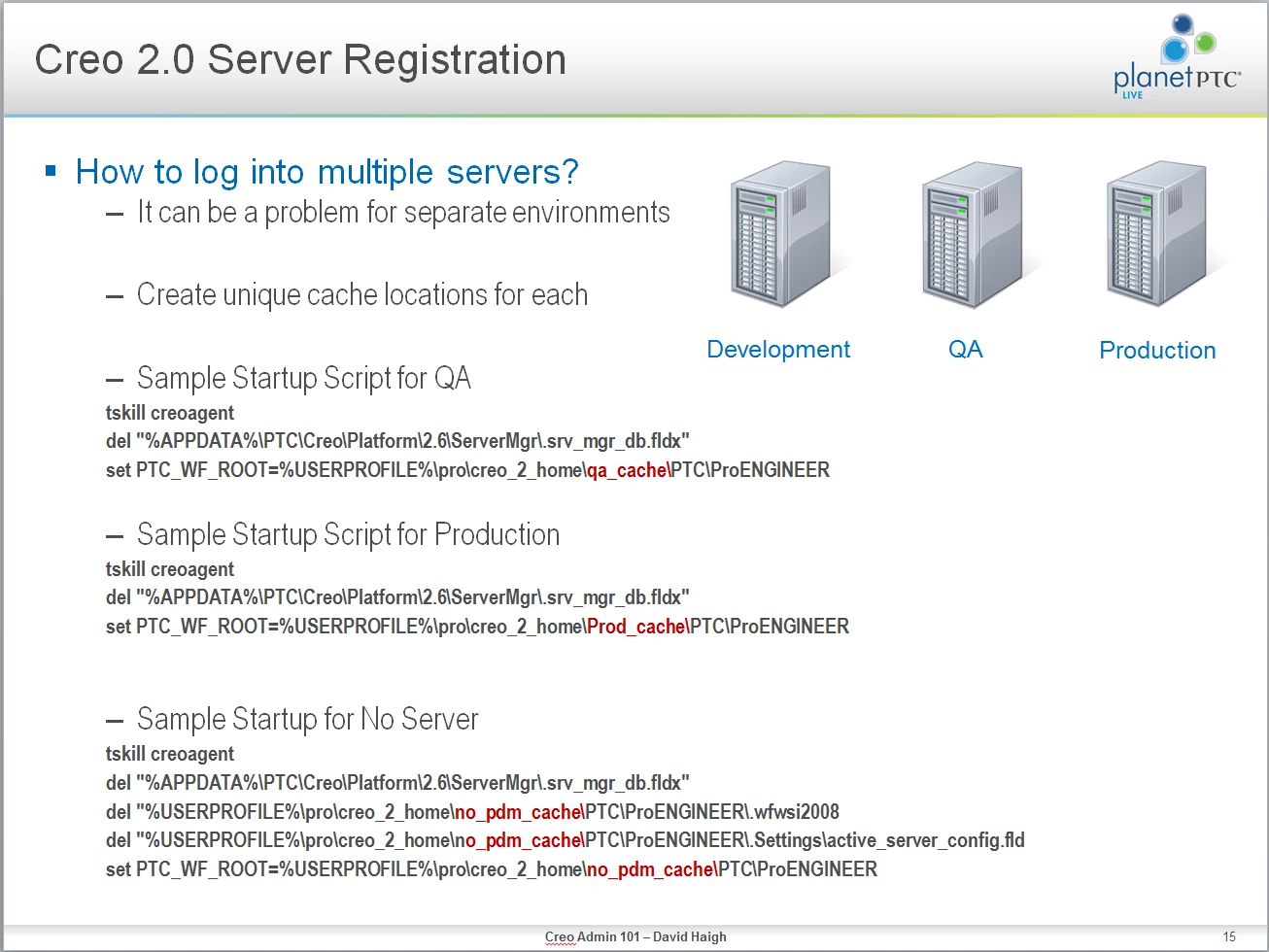
Task: Click "tskill creoagent" in the Production script
Action: (x=170, y=569)
